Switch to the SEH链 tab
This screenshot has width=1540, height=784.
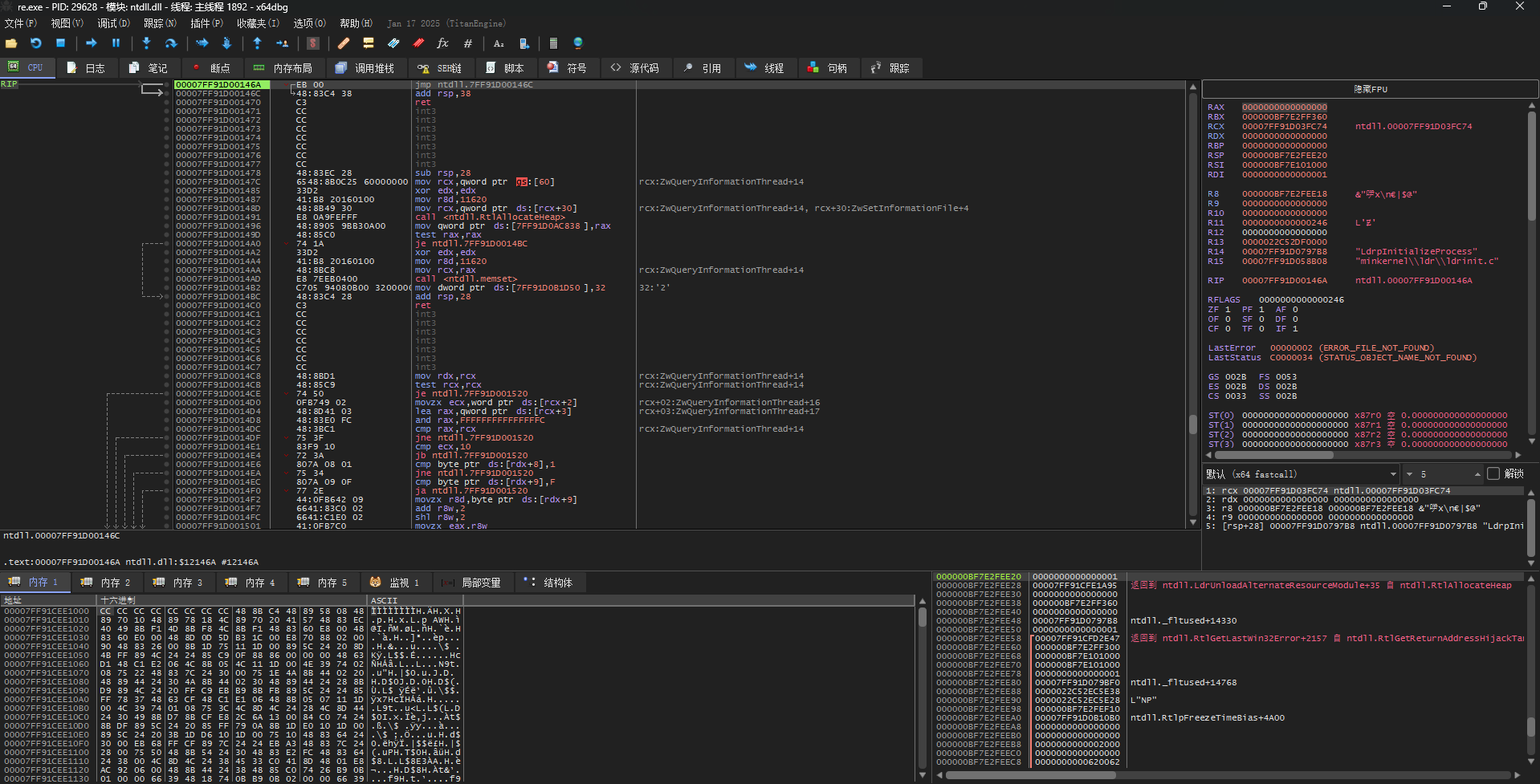pyautogui.click(x=441, y=68)
